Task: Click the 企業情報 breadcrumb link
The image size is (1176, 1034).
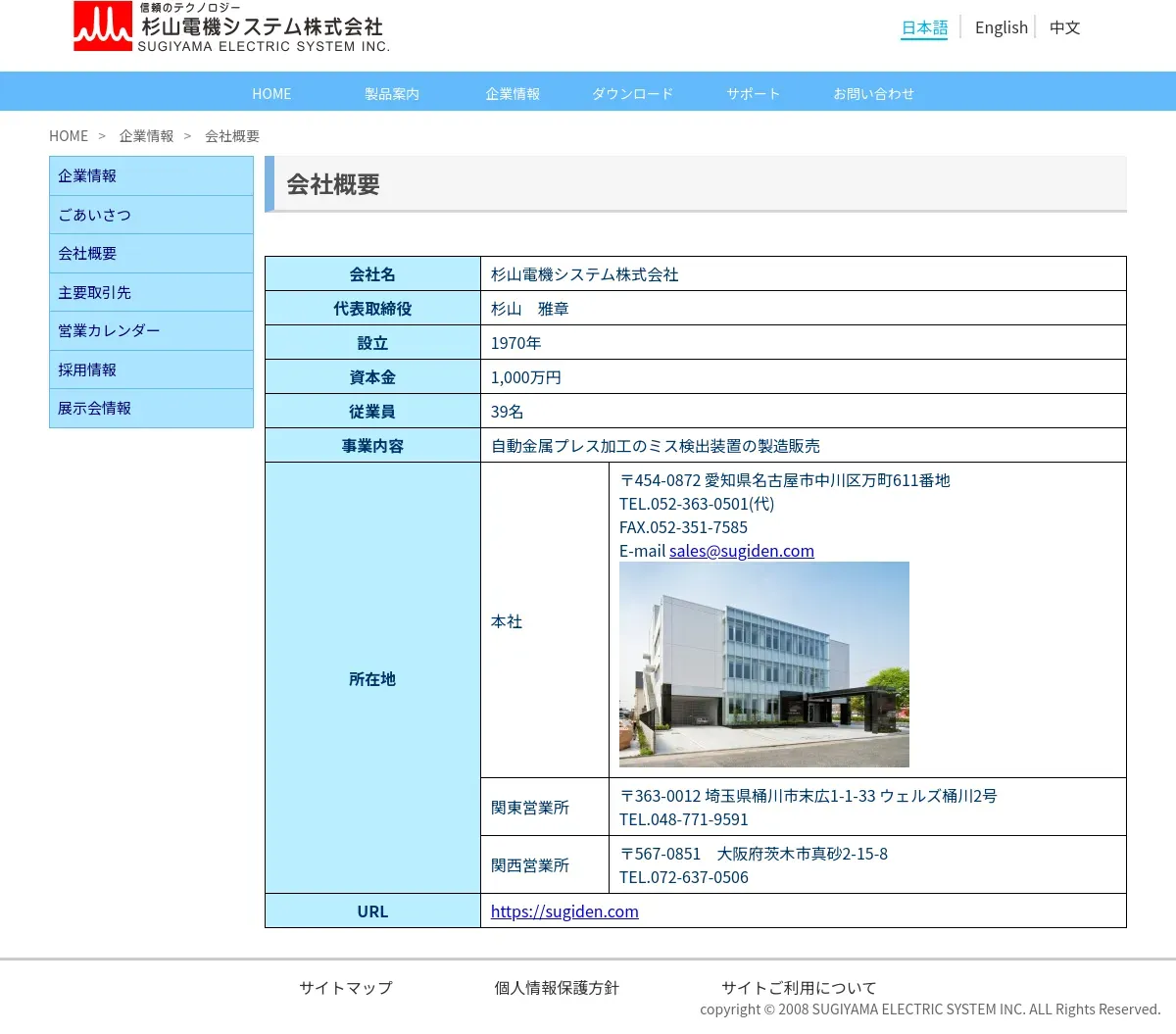Action: (146, 136)
